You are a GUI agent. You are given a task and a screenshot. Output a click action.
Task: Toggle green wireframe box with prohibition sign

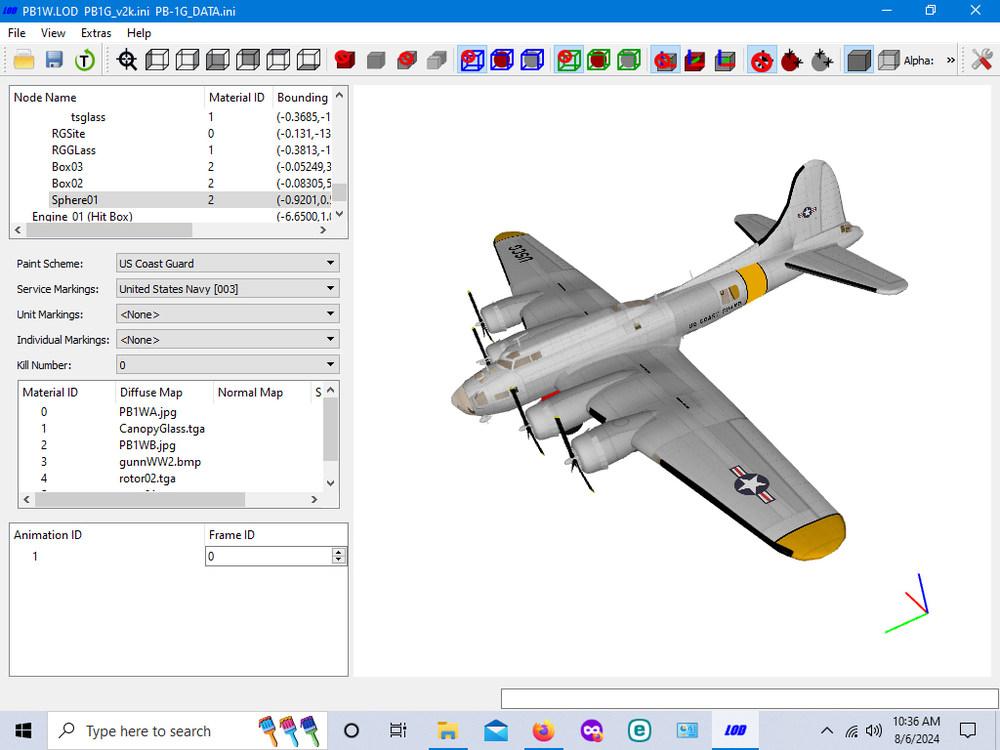(568, 61)
